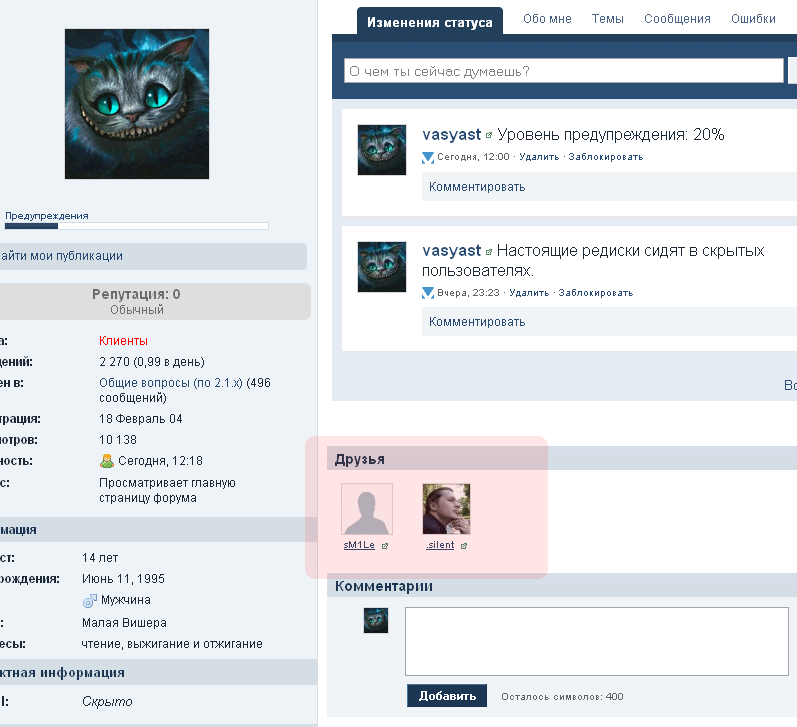Block the status posted Сегодня, 12:00
Viewport: 797px width, 727px height.
(x=606, y=157)
